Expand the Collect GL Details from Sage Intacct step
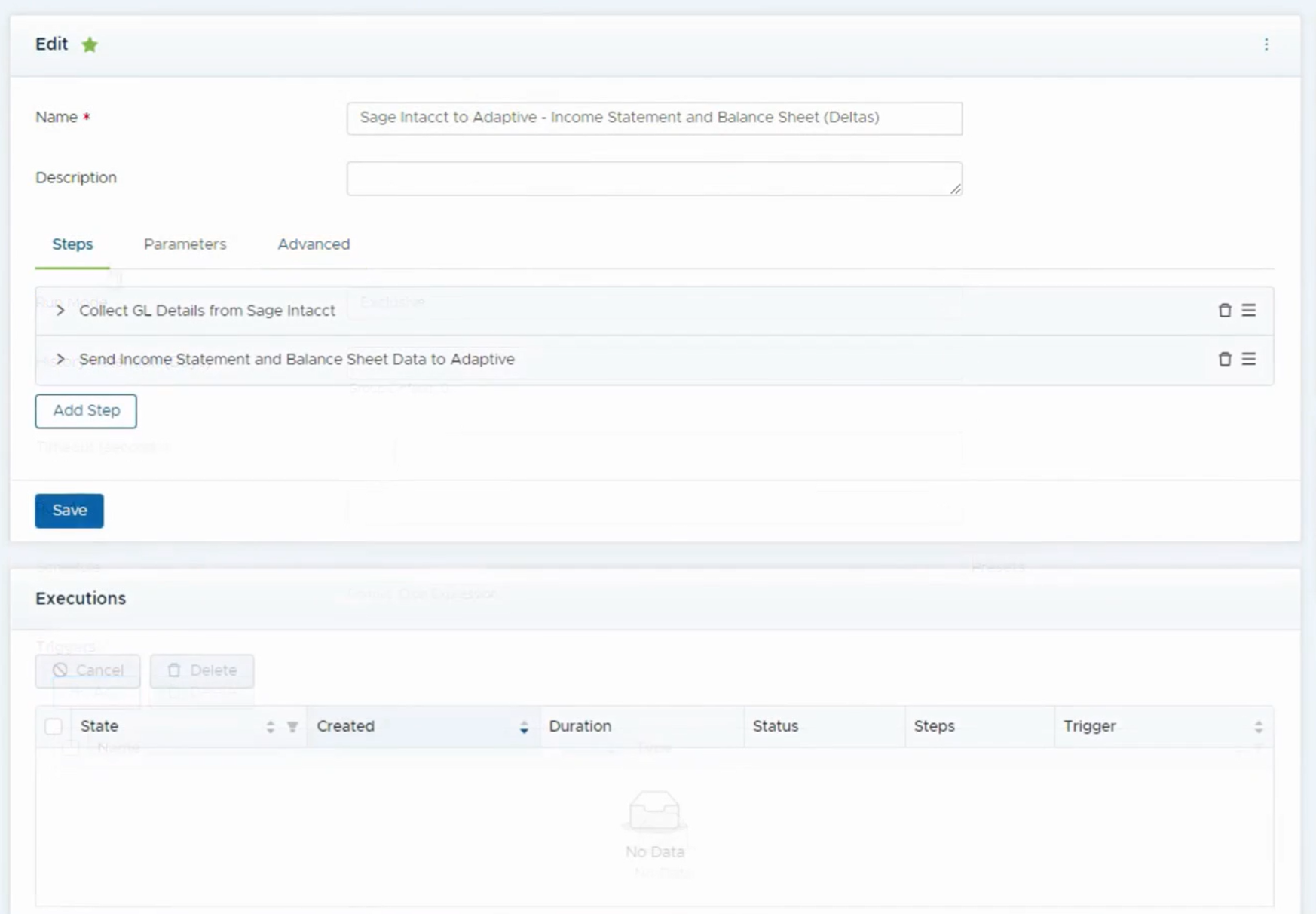Viewport: 1316px width, 914px height. click(x=60, y=311)
